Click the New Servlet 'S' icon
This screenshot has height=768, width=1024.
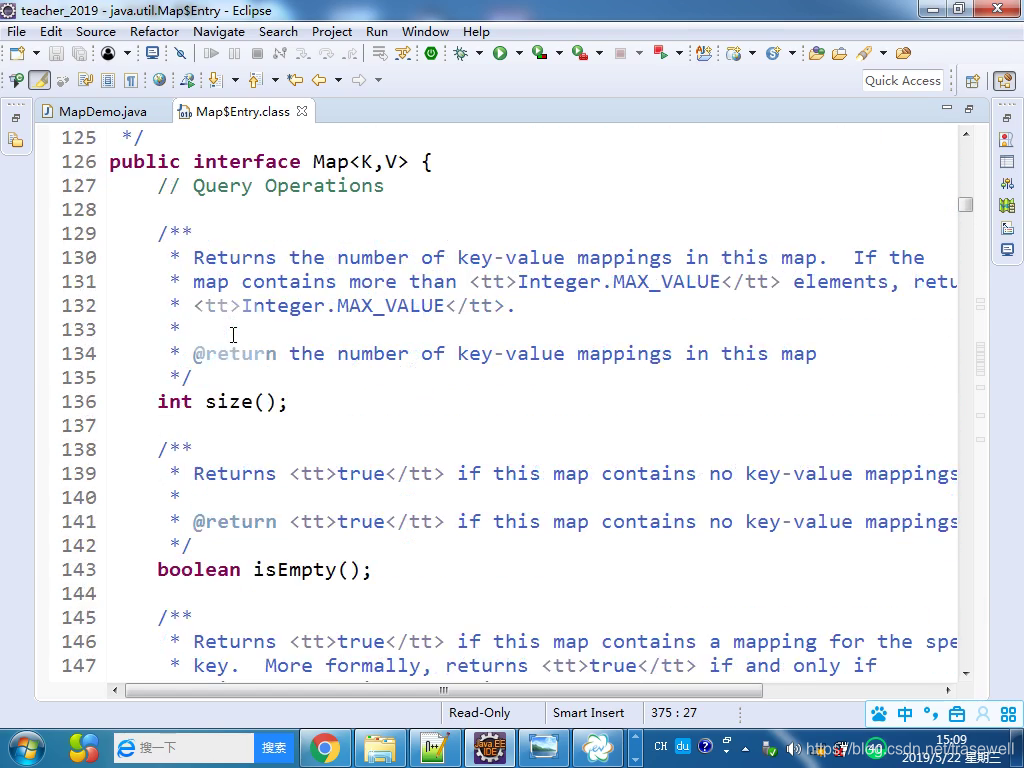click(x=773, y=54)
